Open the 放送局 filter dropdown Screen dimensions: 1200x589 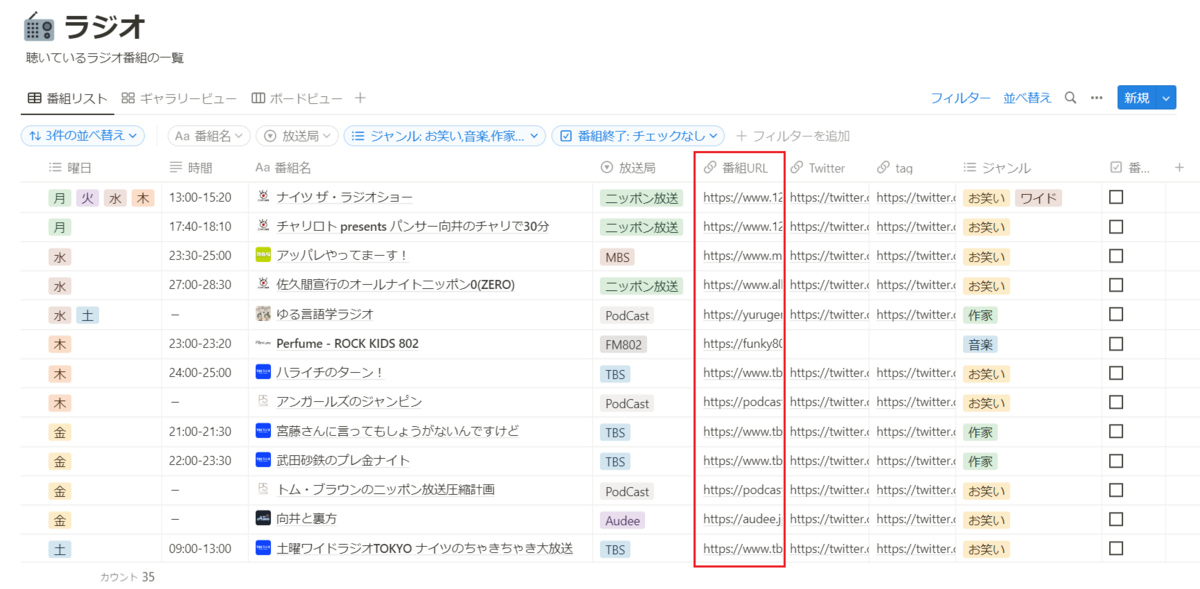click(295, 135)
